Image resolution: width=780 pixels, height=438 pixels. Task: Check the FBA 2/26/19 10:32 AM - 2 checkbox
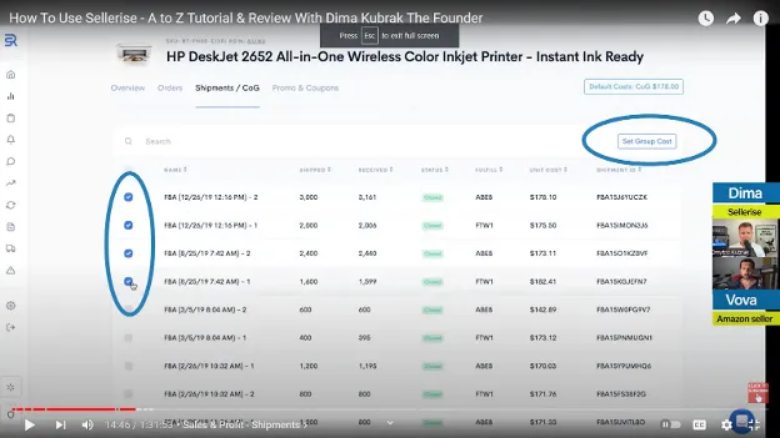point(128,394)
